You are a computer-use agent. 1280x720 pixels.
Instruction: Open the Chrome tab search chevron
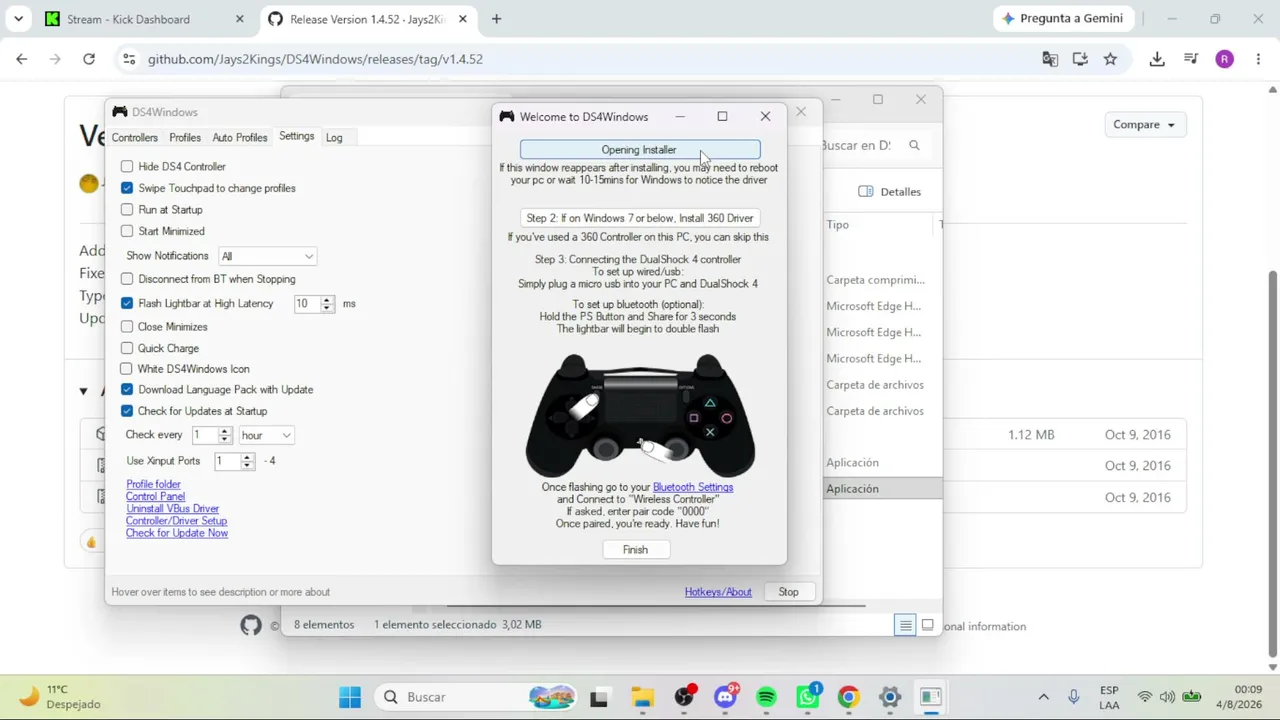click(x=20, y=19)
